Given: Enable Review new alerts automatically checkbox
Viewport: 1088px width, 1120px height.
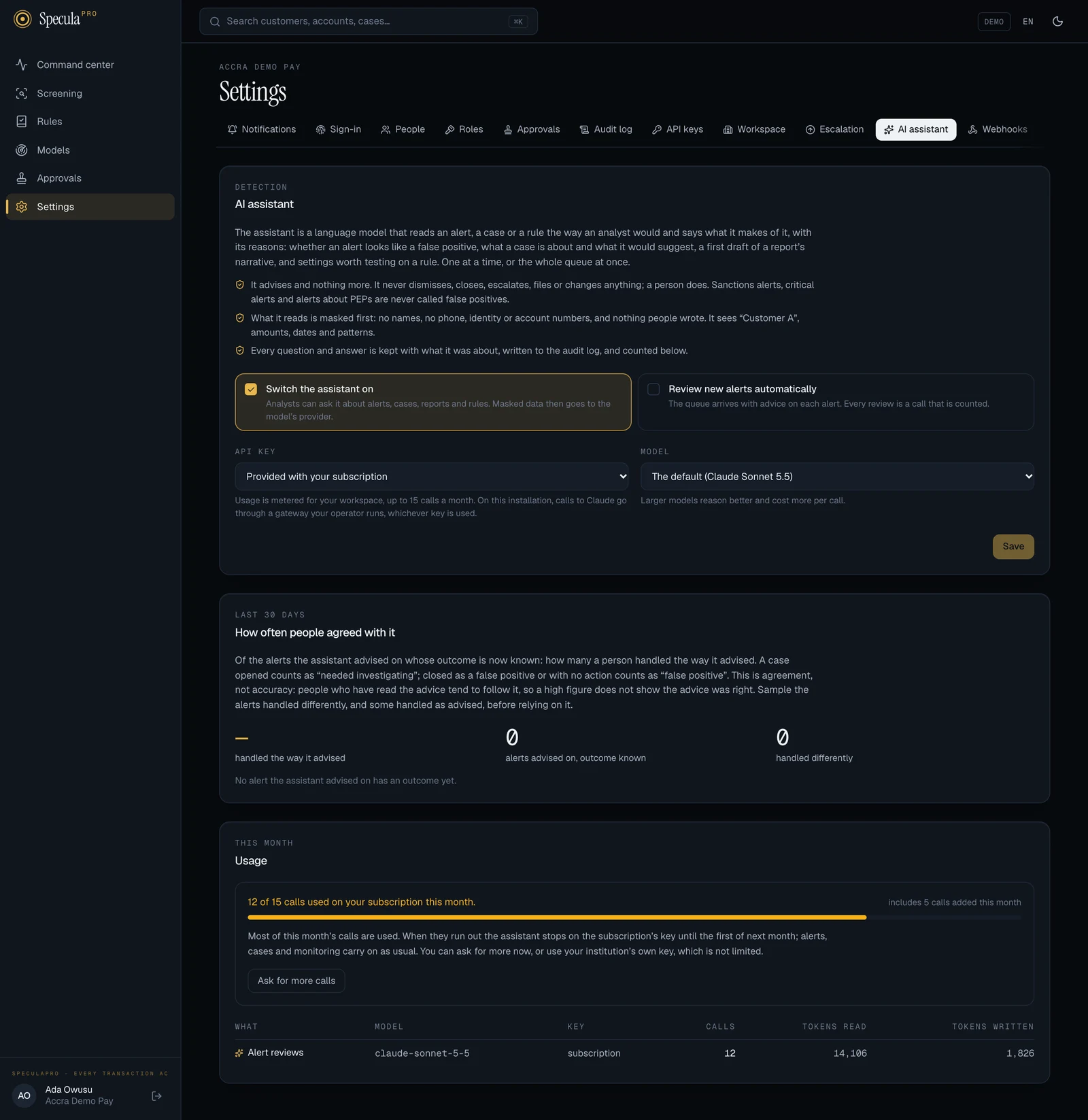Looking at the screenshot, I should (653, 390).
